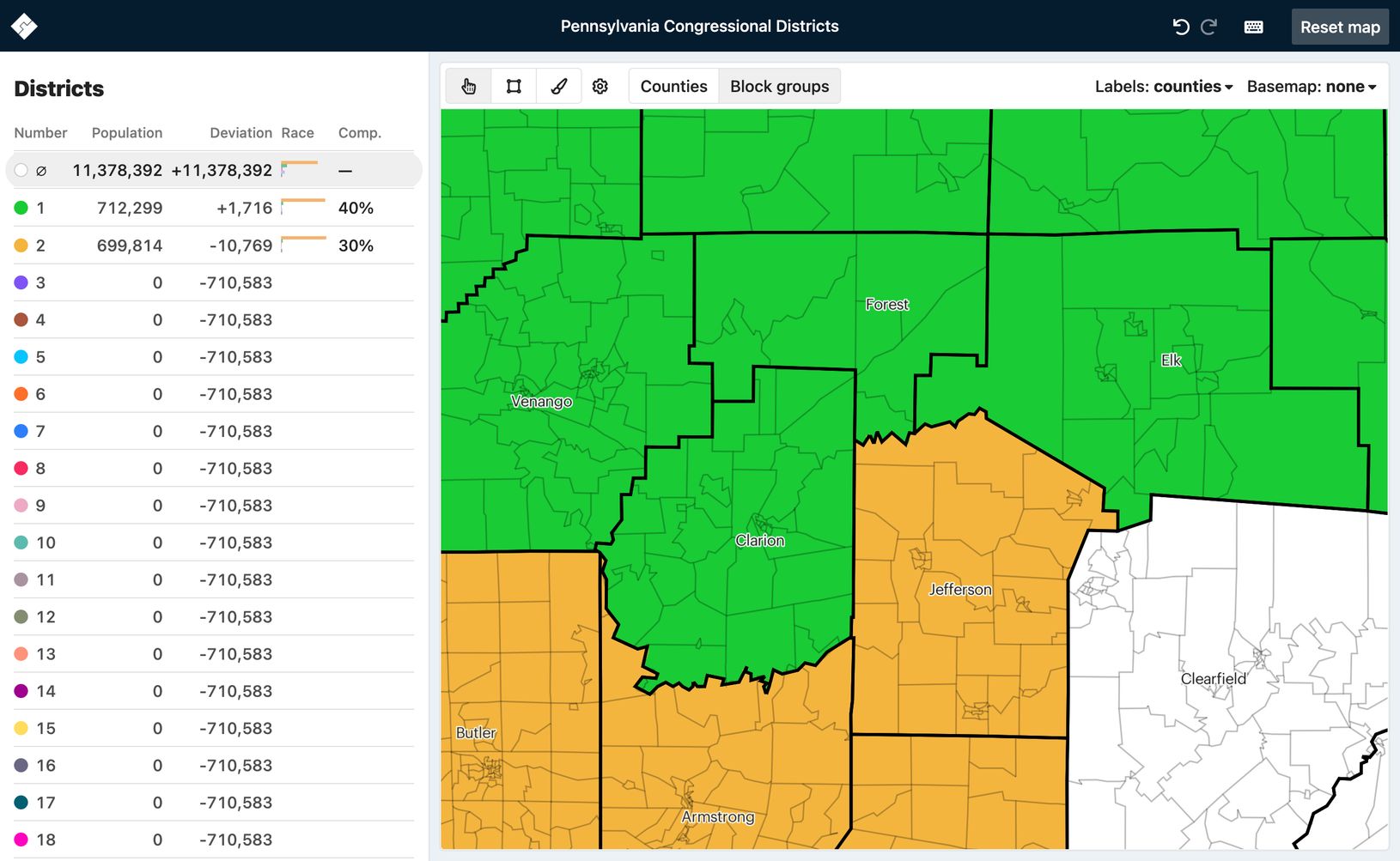Click district 1's race bar
Viewport: 1400px width, 861px height.
pos(301,204)
